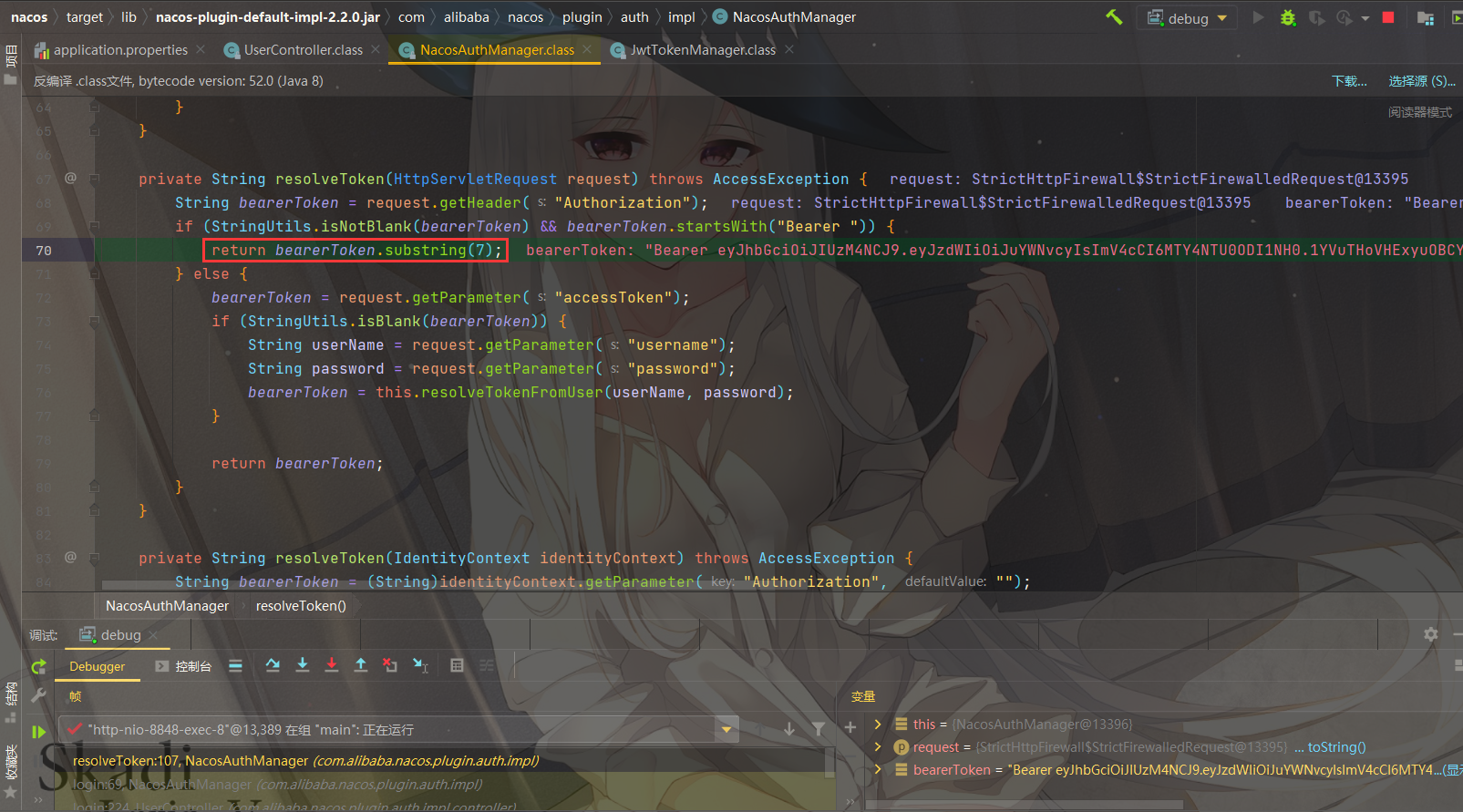Click the Run to Cursor icon
The image size is (1463, 812).
[x=420, y=666]
